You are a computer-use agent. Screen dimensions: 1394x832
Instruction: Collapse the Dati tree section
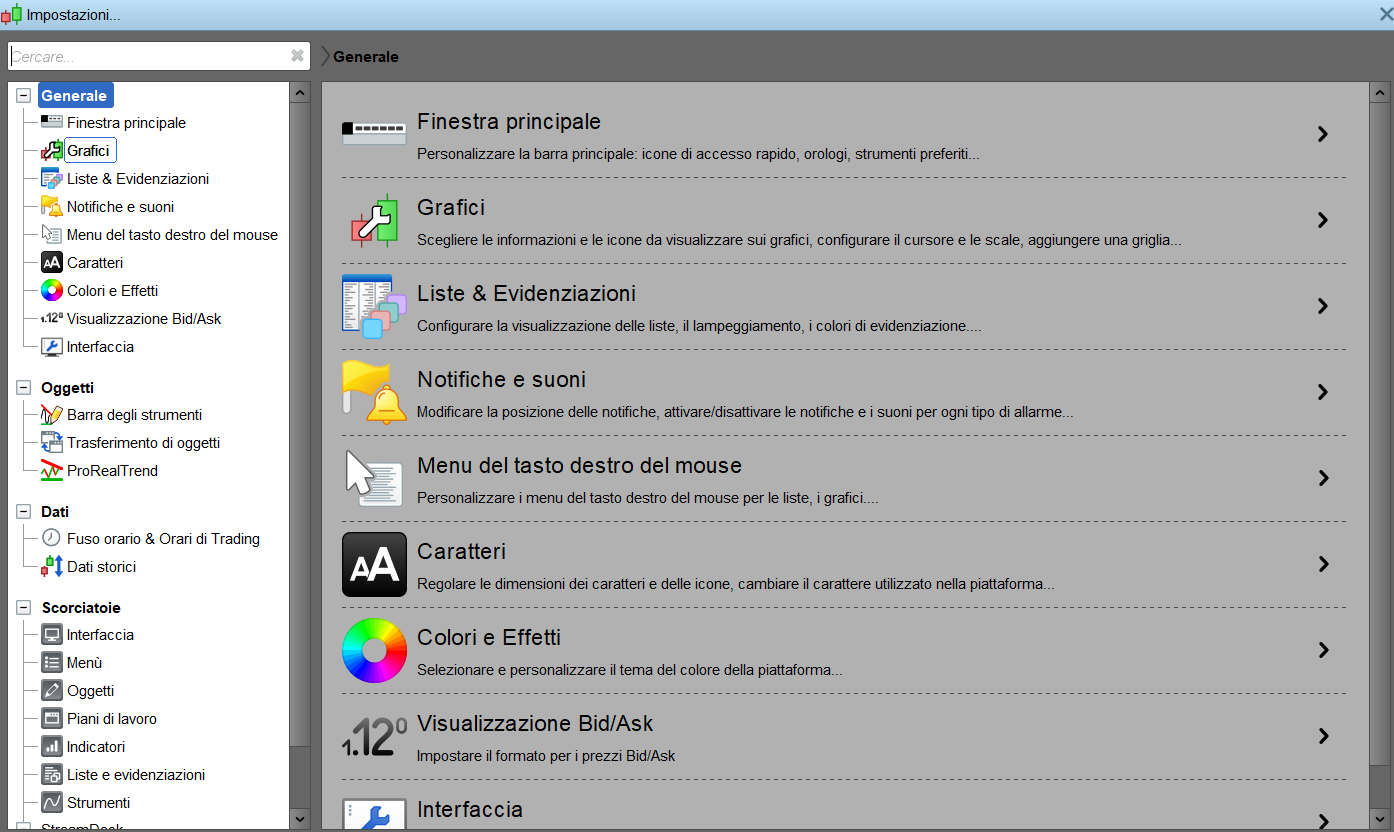click(24, 512)
